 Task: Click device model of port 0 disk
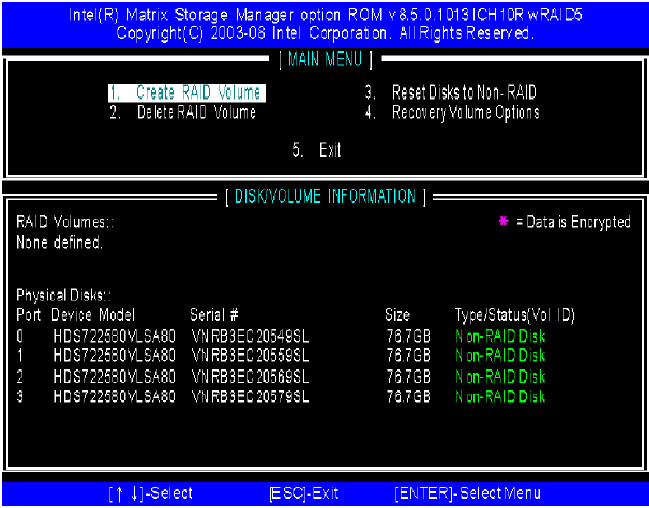pos(115,336)
